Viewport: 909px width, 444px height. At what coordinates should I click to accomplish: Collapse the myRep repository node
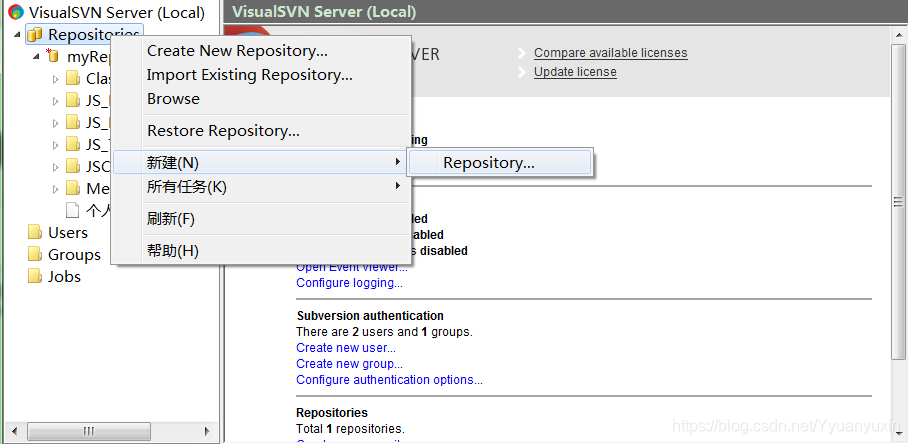pos(37,57)
